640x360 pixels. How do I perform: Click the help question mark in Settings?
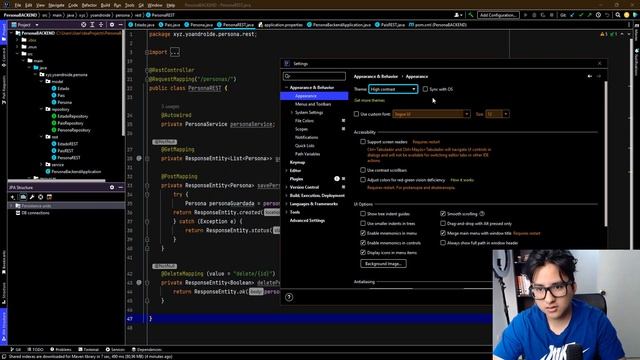tap(289, 297)
